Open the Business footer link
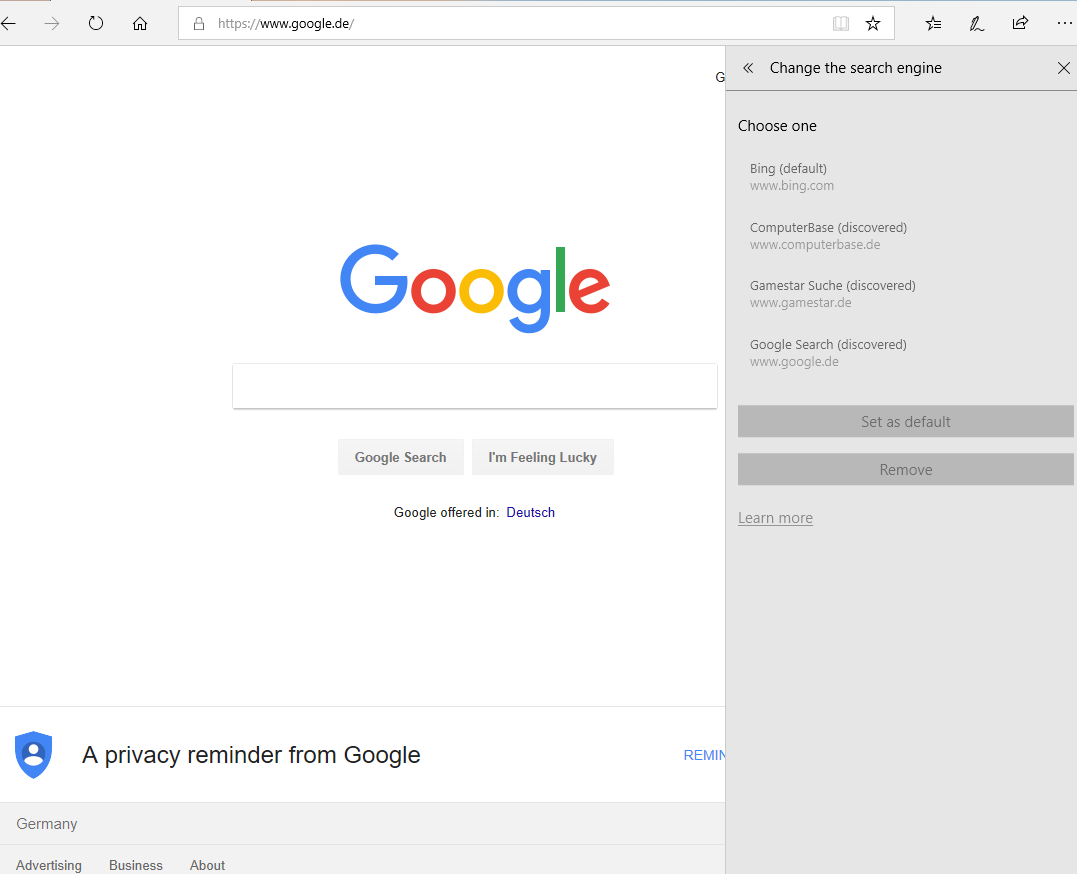The image size is (1077, 874). [136, 865]
